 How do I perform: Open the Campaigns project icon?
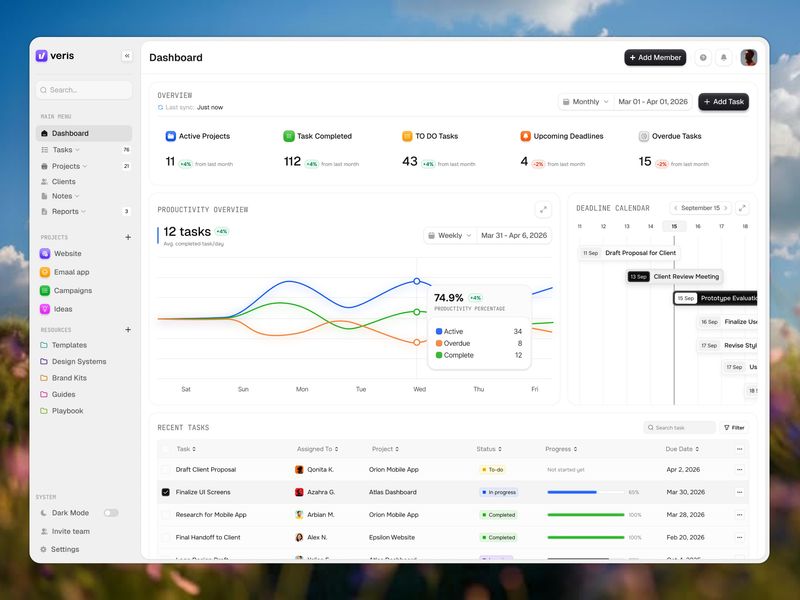45,290
